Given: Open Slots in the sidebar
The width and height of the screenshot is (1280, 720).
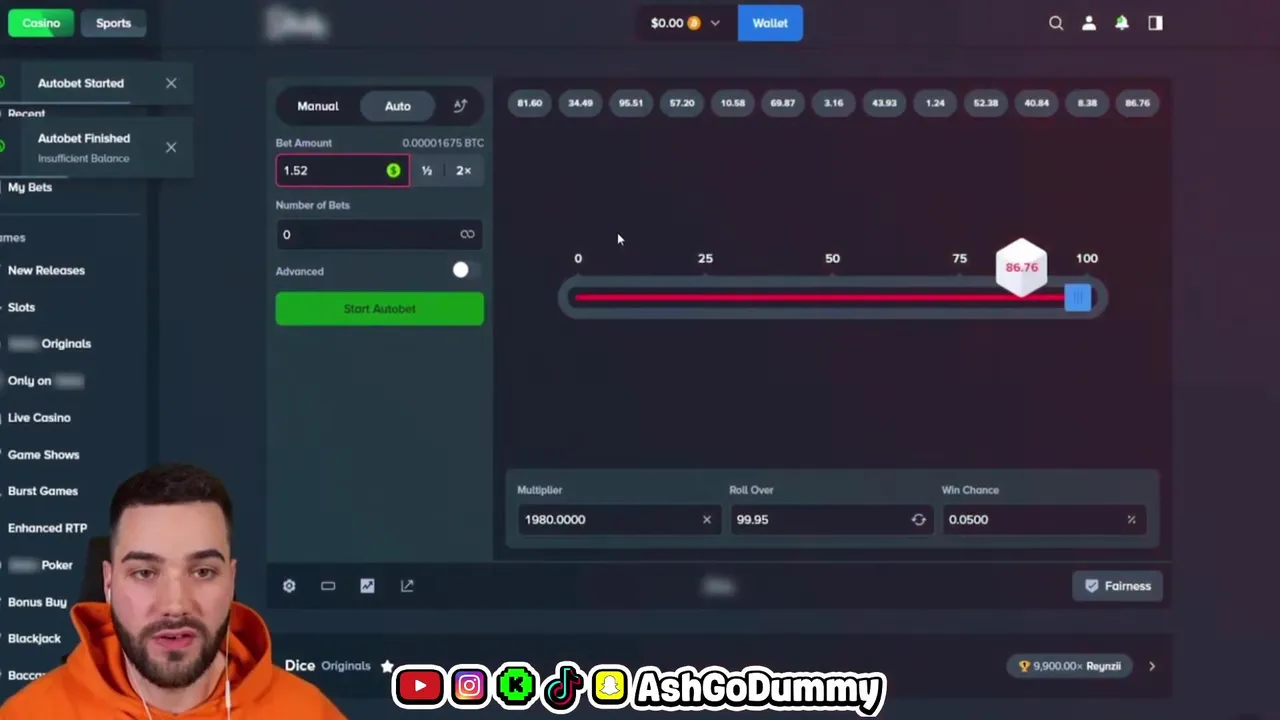Looking at the screenshot, I should click(x=21, y=307).
